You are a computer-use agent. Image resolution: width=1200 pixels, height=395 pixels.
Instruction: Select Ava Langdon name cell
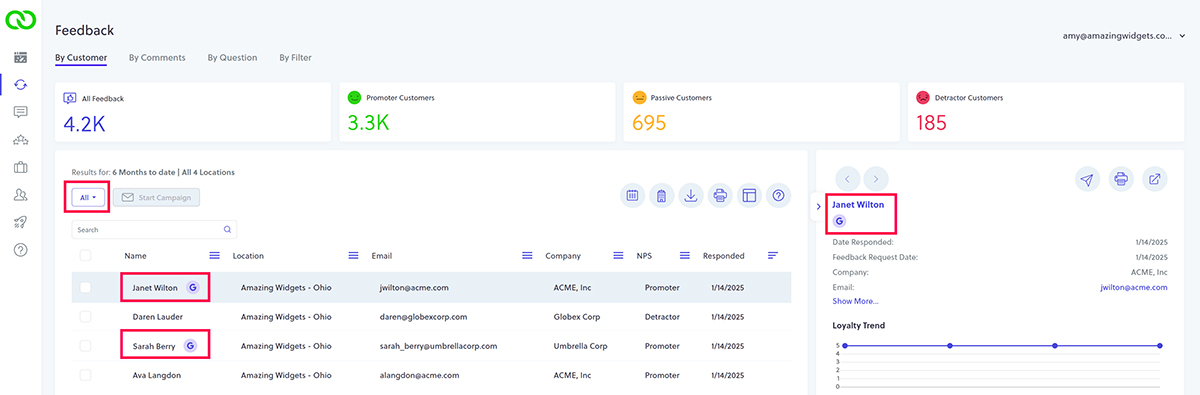[156, 375]
